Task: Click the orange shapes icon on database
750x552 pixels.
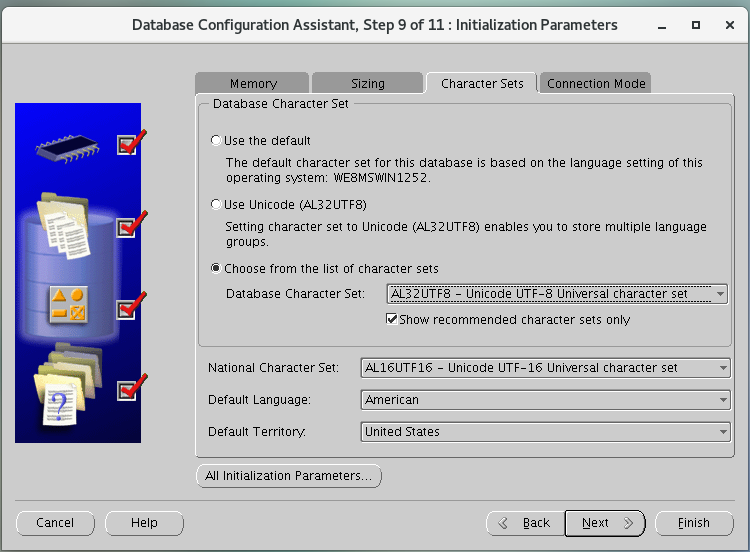Action: coord(68,305)
